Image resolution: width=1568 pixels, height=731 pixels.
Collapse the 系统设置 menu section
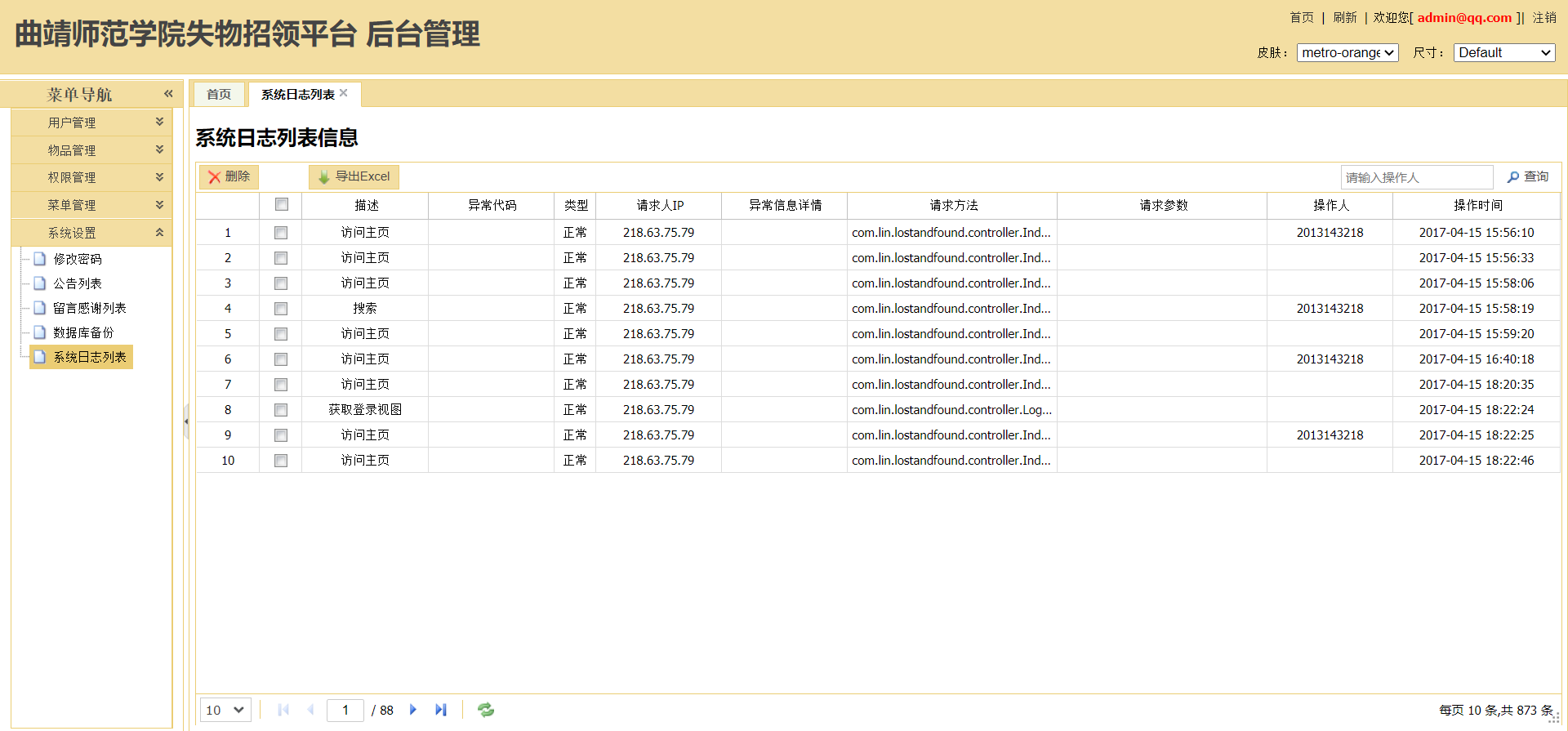pyautogui.click(x=91, y=233)
